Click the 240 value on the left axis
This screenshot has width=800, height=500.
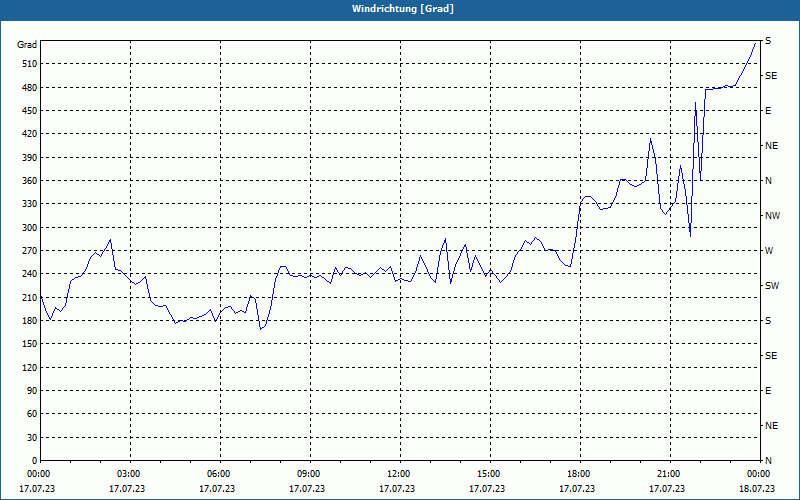coord(29,274)
